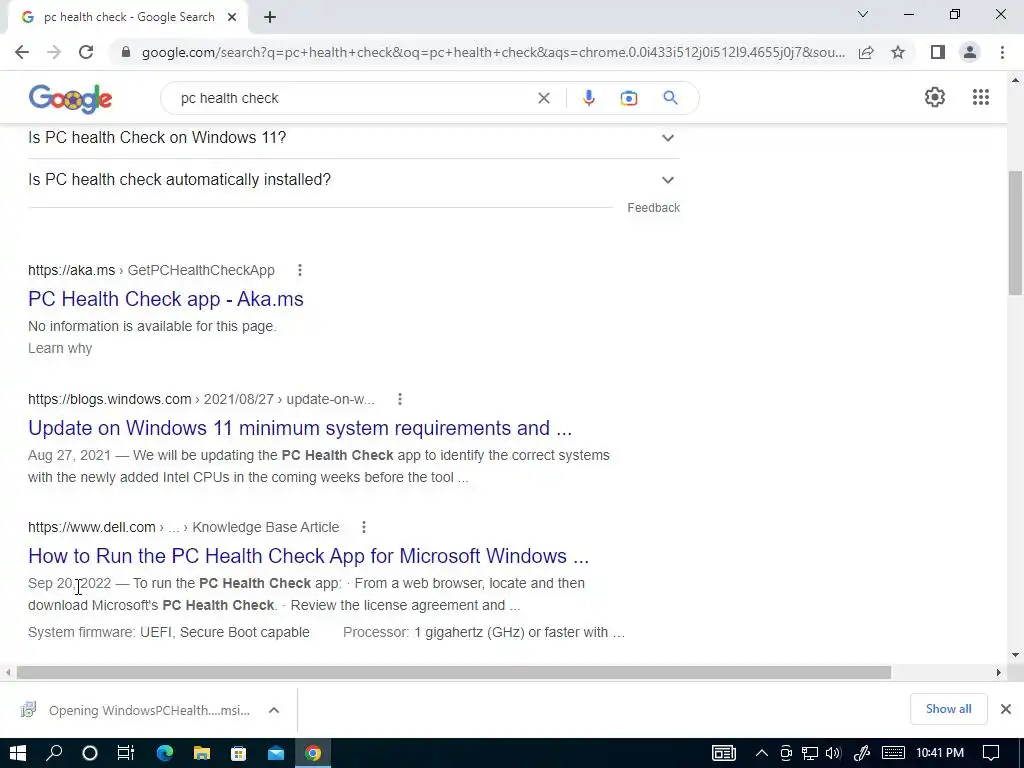Viewport: 1024px width, 768px height.
Task: Click into the Google search box
Action: 353,98
